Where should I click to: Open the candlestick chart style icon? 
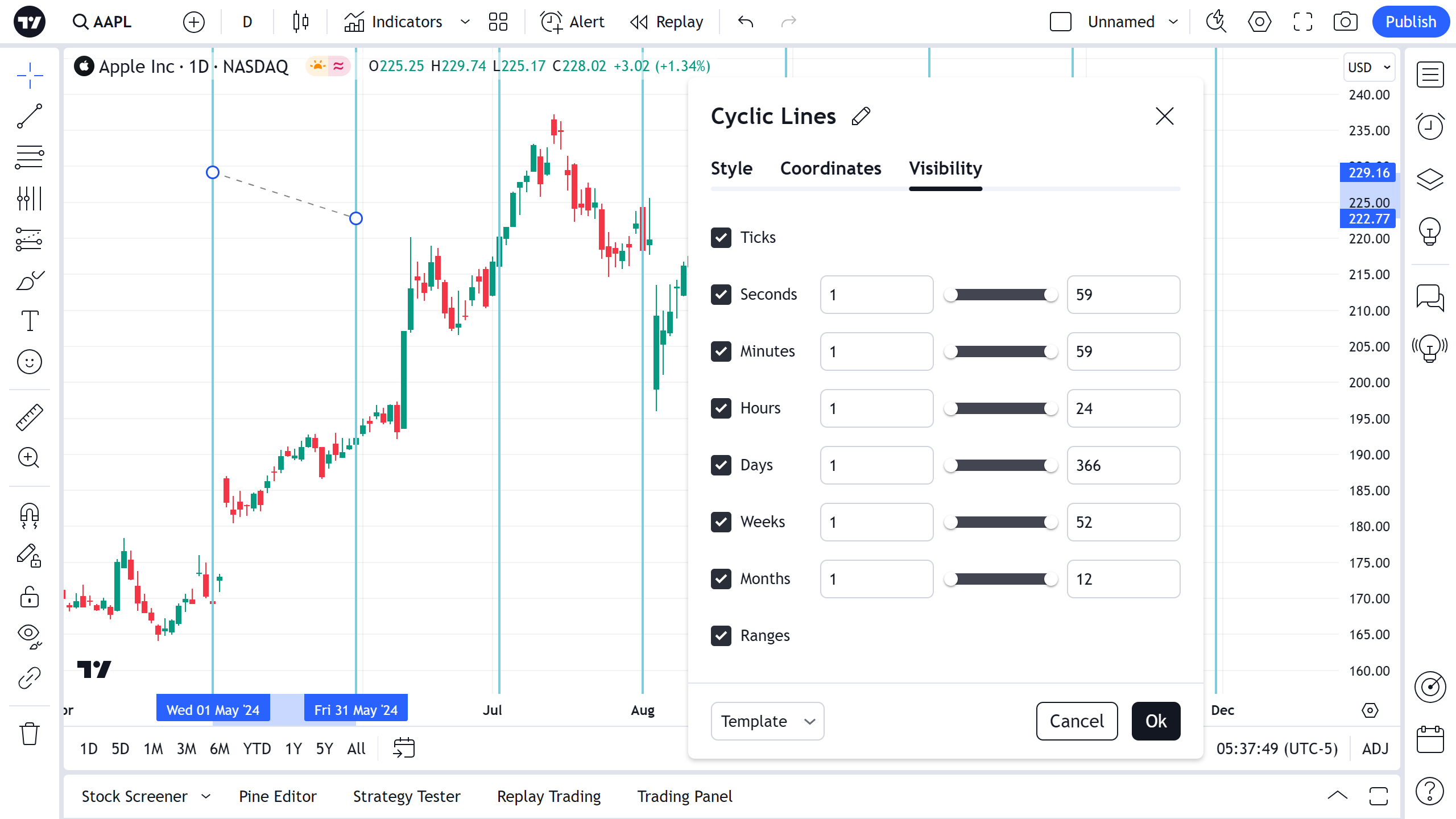300,22
